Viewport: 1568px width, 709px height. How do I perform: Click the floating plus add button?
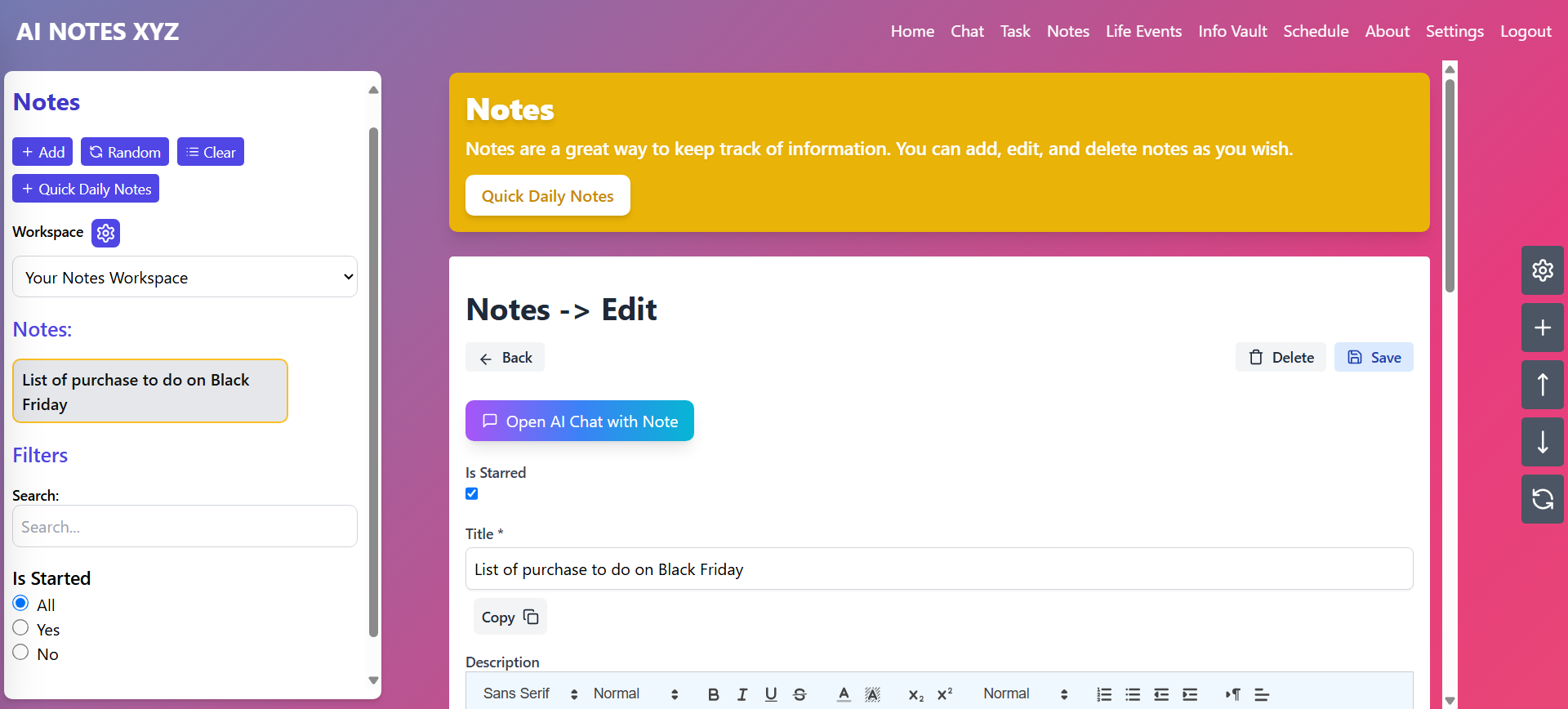click(x=1543, y=328)
